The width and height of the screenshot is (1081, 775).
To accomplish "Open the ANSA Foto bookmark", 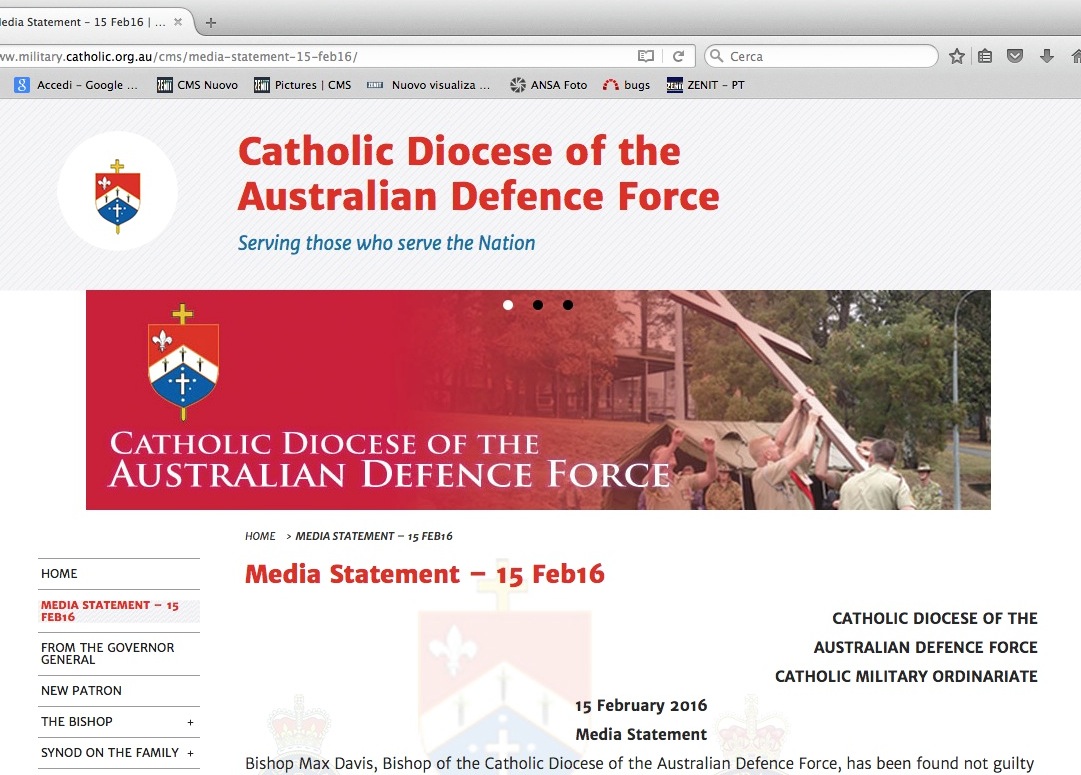I will coord(548,85).
